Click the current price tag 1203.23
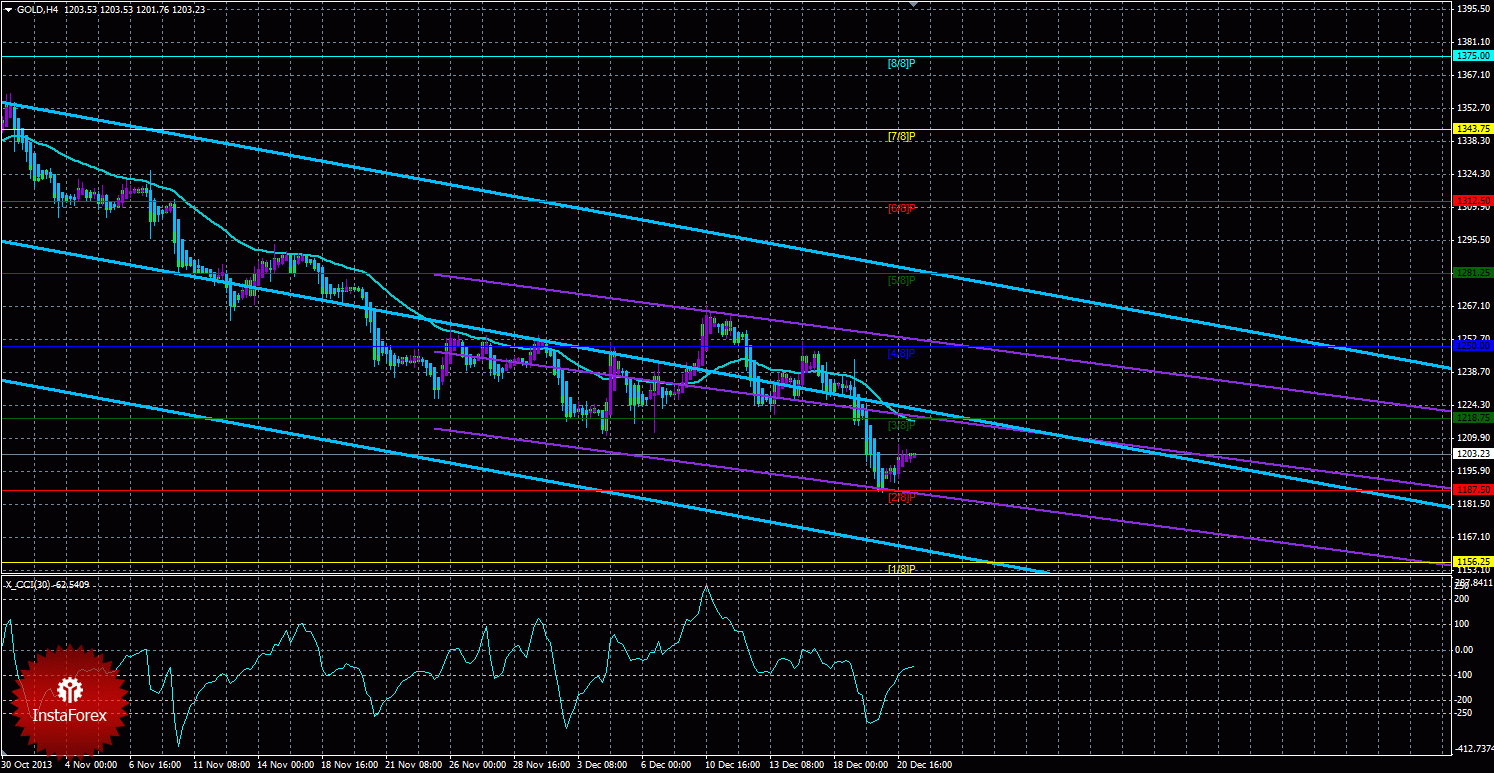 [x=1472, y=454]
